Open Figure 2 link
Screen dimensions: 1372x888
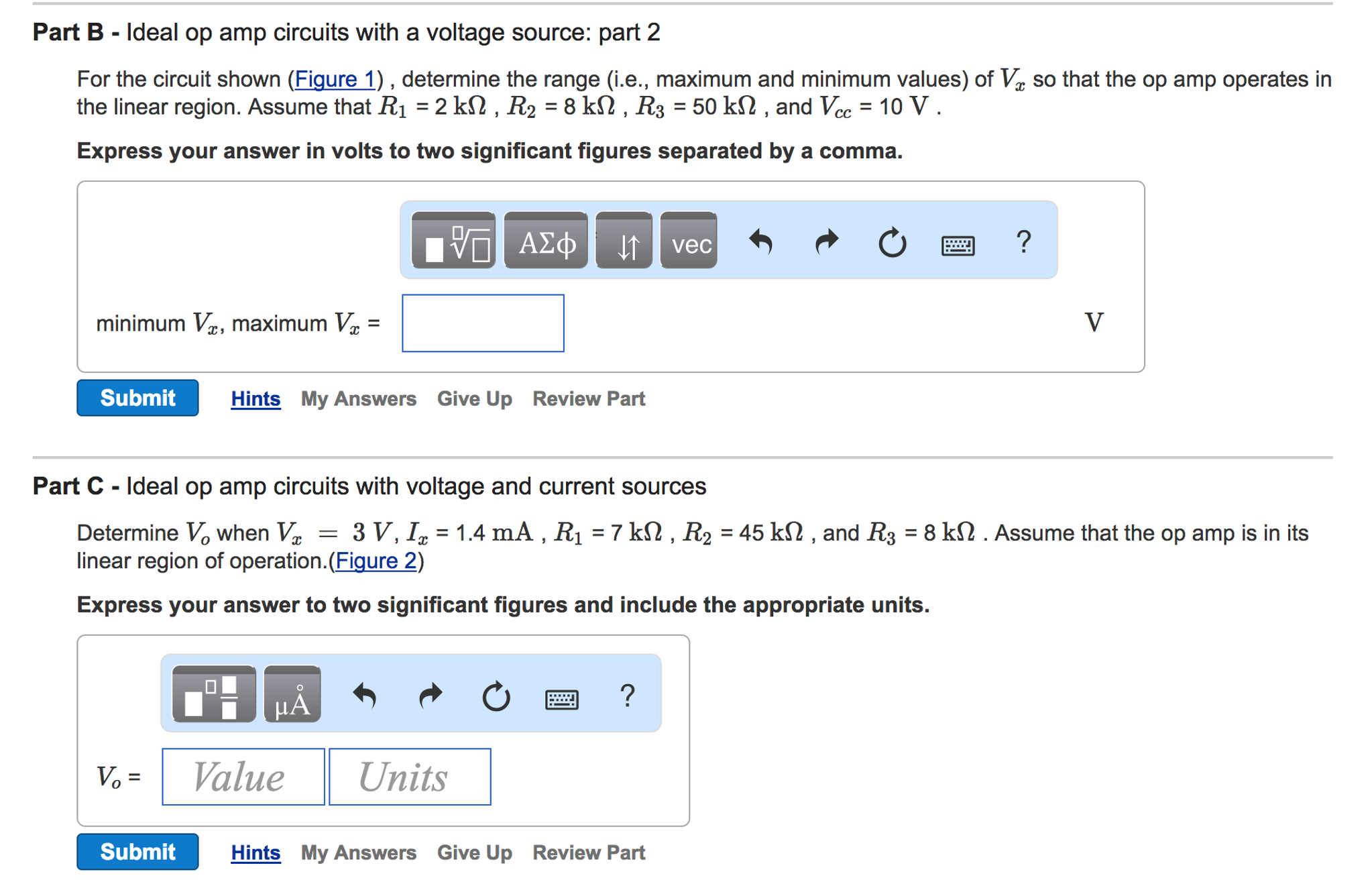tap(377, 561)
